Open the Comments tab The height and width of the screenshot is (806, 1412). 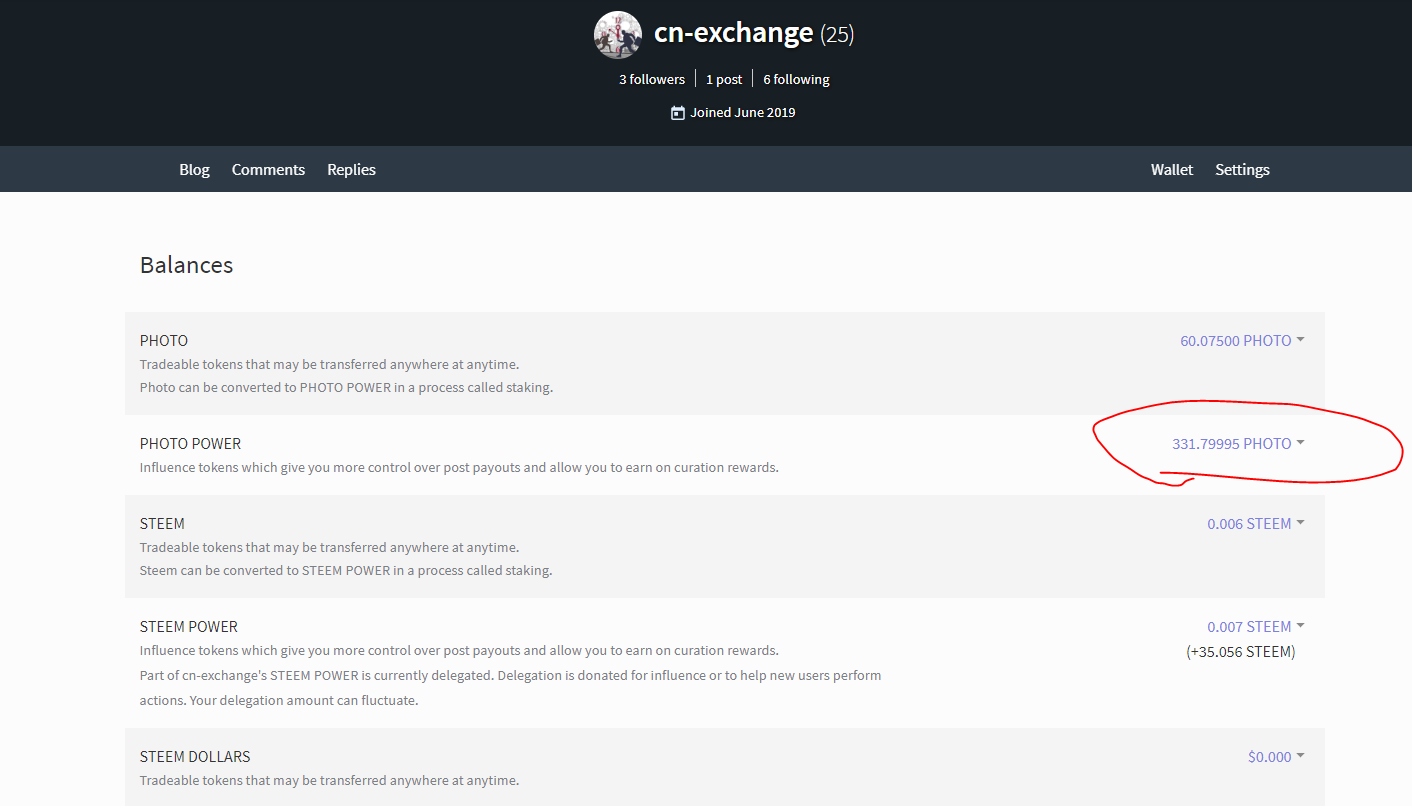pos(268,170)
